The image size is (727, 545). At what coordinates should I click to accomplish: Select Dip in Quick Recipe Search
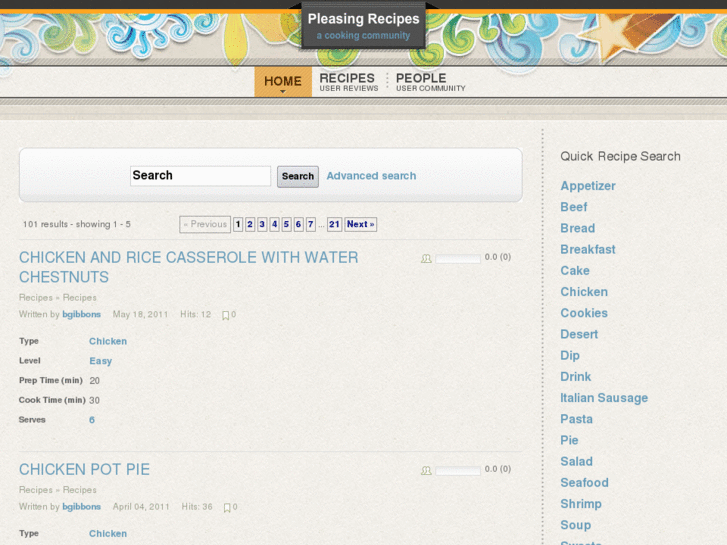click(x=570, y=356)
